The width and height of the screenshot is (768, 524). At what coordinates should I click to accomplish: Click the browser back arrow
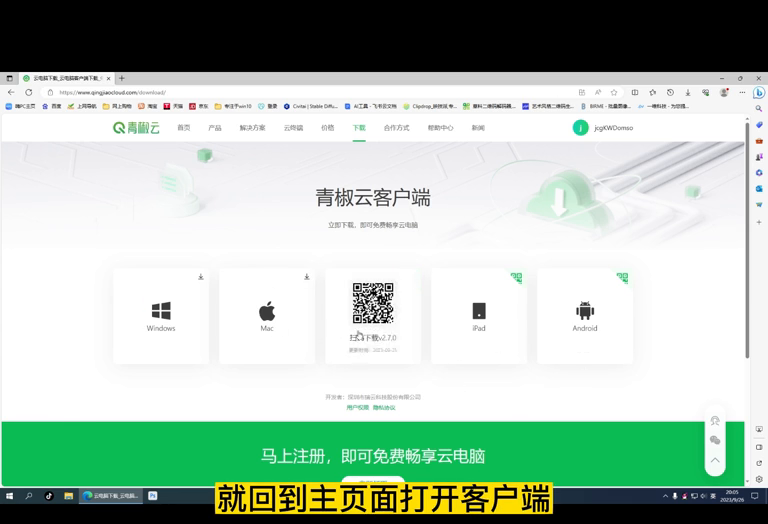pos(11,92)
